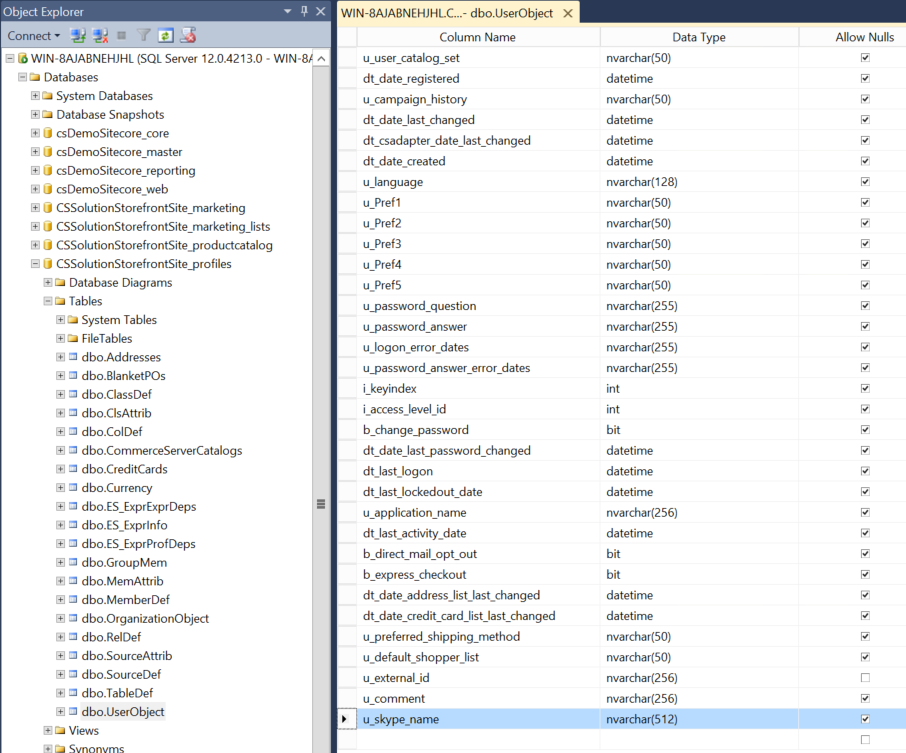The width and height of the screenshot is (906, 753).
Task: Expand the dbo.Addresses table node
Action: pos(60,357)
